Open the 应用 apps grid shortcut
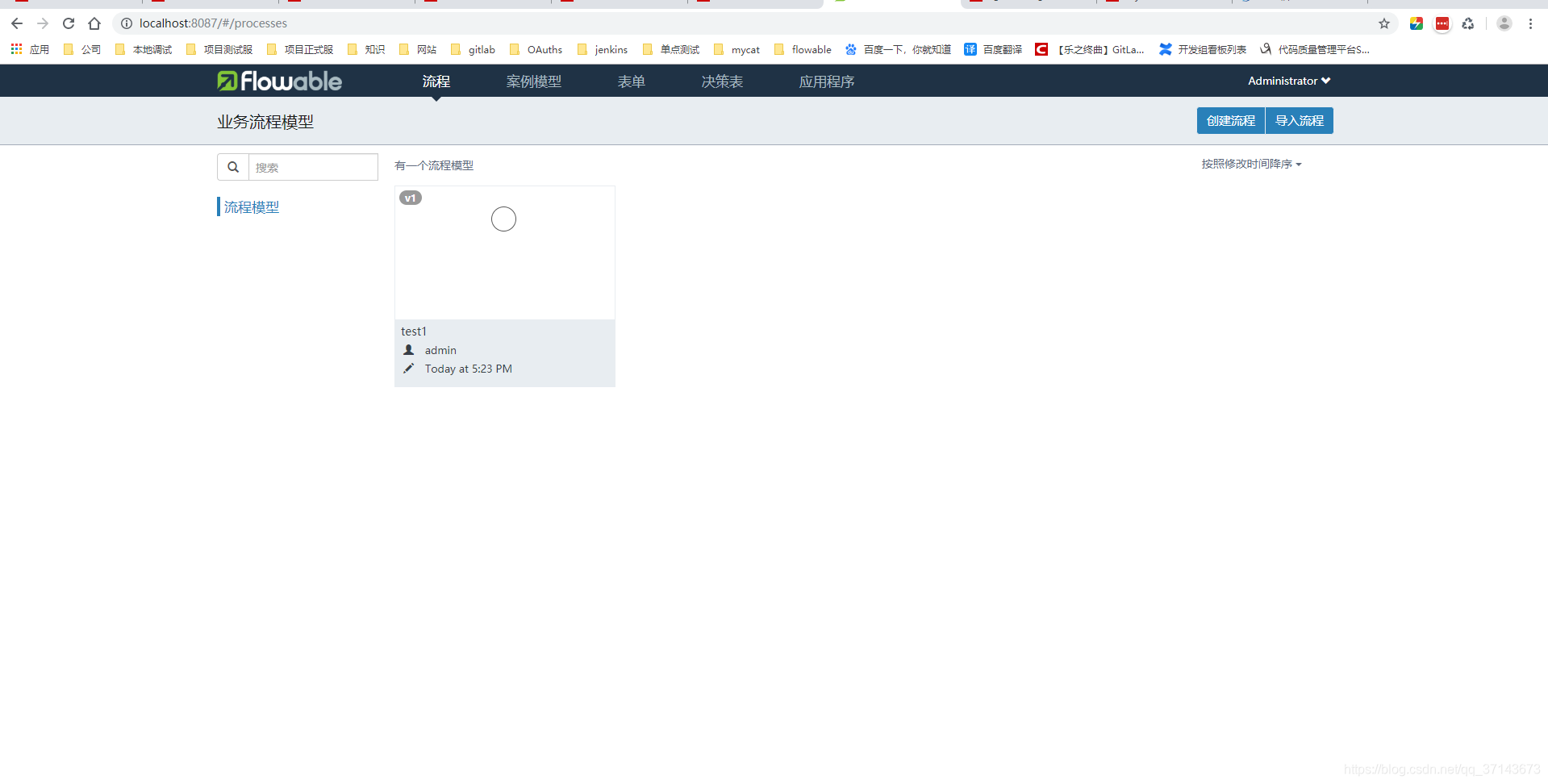 [x=30, y=49]
